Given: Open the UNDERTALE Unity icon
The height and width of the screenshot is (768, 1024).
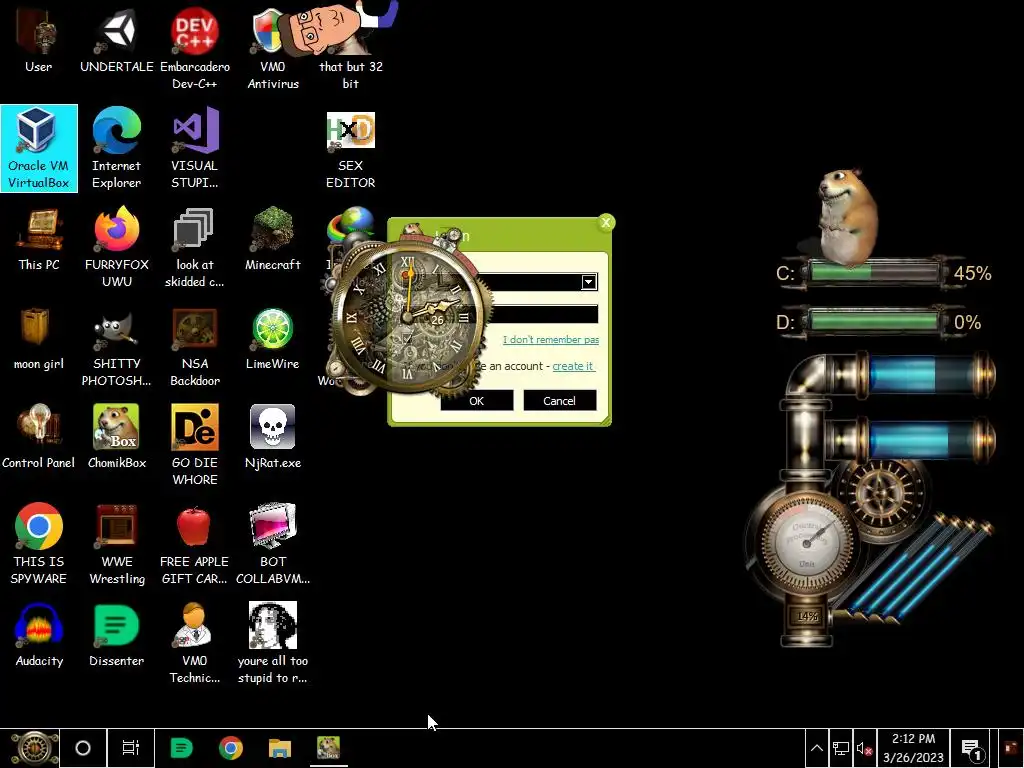Looking at the screenshot, I should [x=116, y=39].
